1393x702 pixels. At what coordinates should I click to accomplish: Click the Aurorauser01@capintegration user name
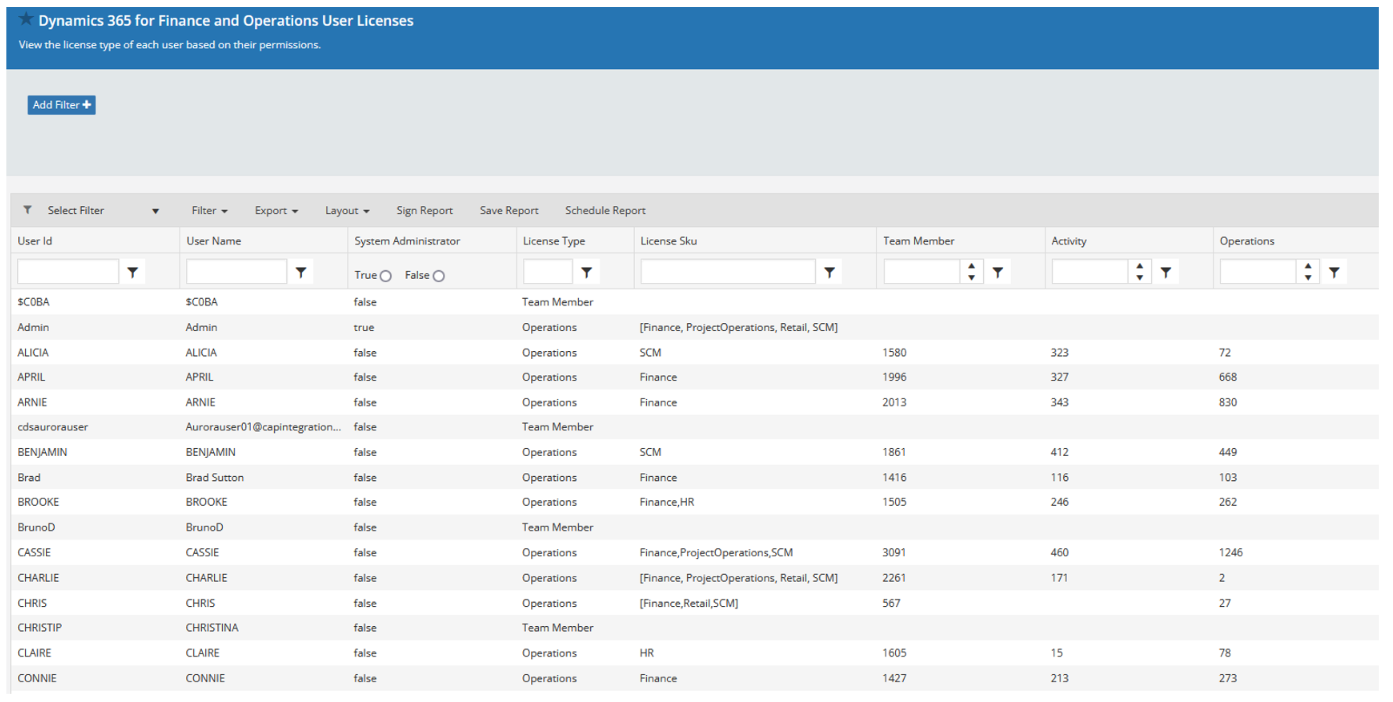pyautogui.click(x=264, y=427)
